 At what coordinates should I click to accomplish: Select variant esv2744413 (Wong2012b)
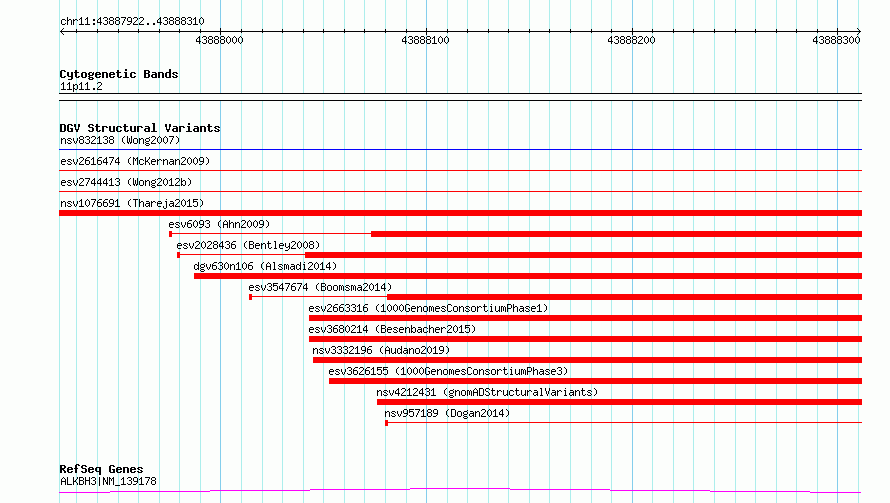[x=126, y=182]
